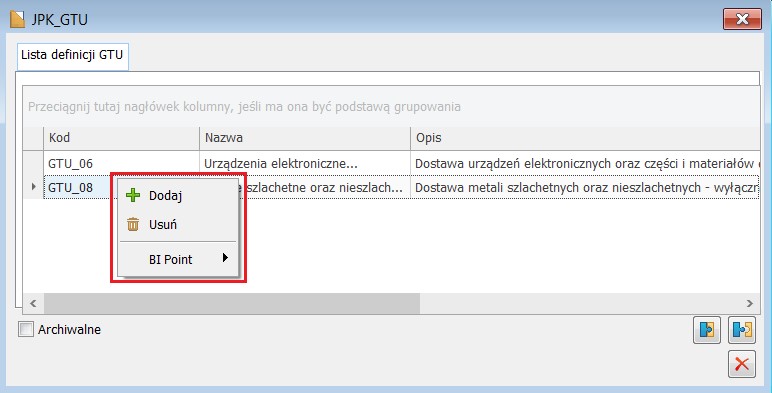Click the Urządzenia elektroniczne... name cell

tap(305, 163)
